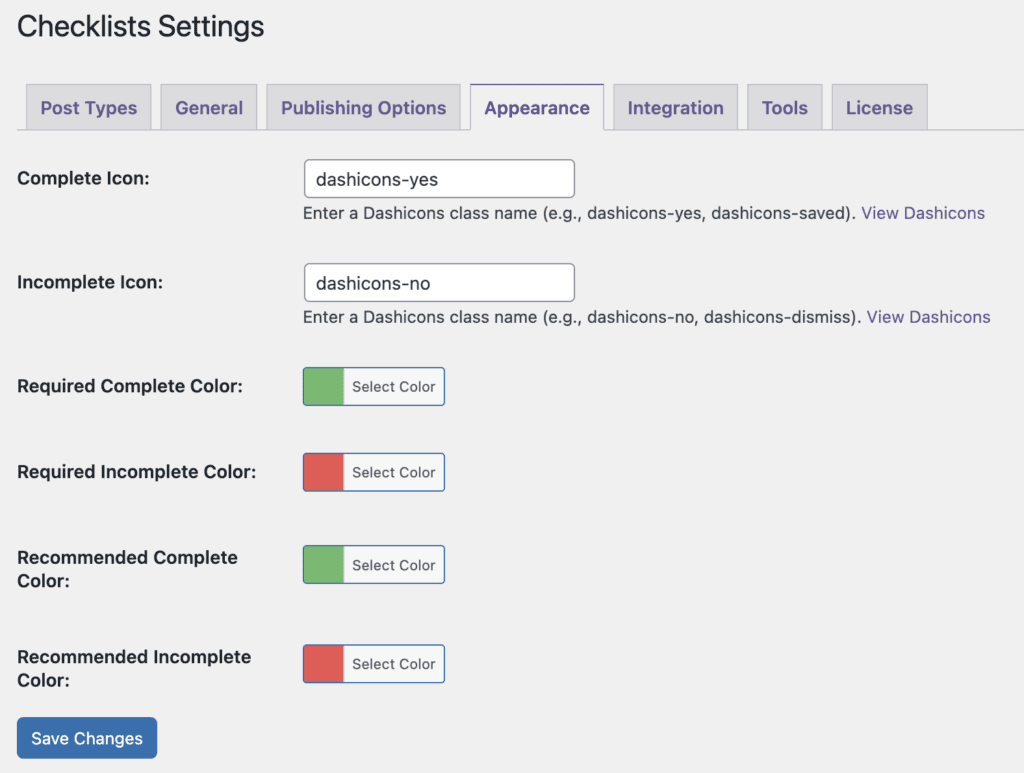
Task: Click the Save Changes button
Action: click(87, 738)
